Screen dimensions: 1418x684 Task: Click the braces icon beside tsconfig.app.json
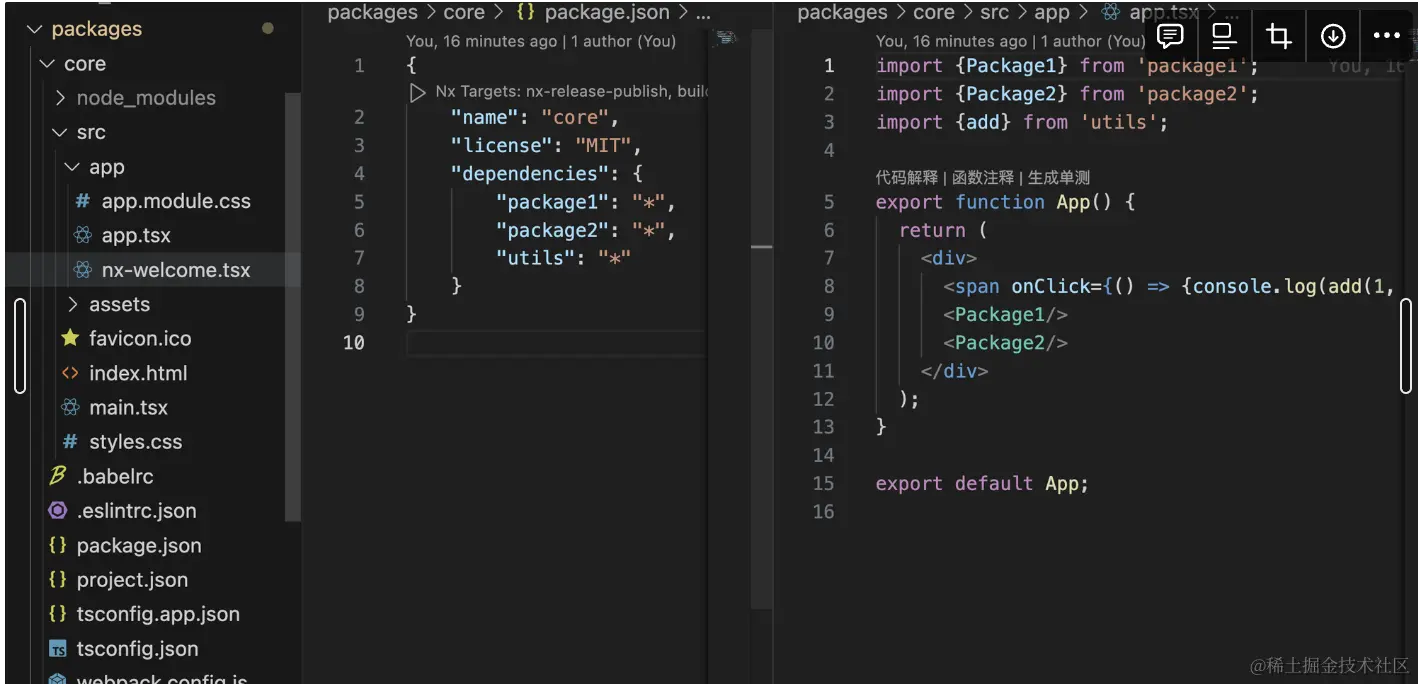58,614
